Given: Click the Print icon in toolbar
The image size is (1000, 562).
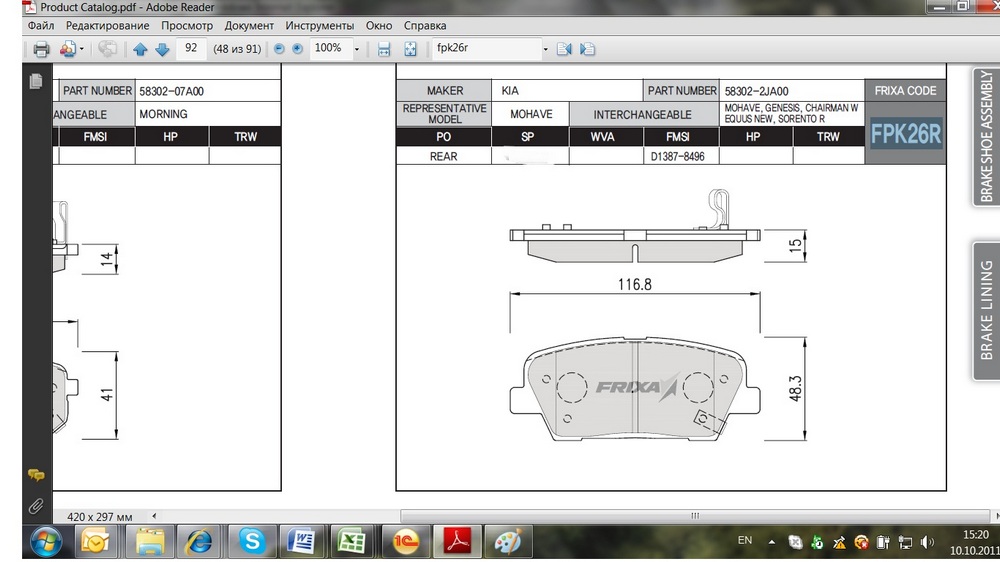Looking at the screenshot, I should [41, 49].
